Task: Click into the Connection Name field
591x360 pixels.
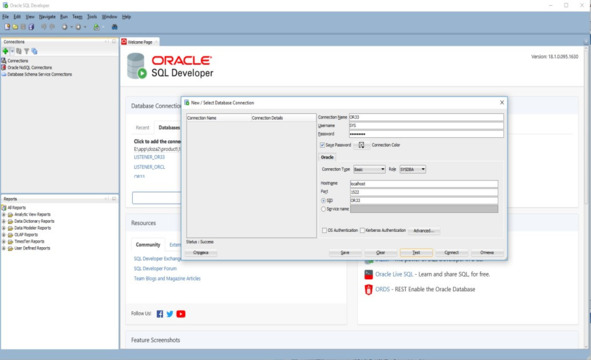Action: pyautogui.click(x=426, y=117)
